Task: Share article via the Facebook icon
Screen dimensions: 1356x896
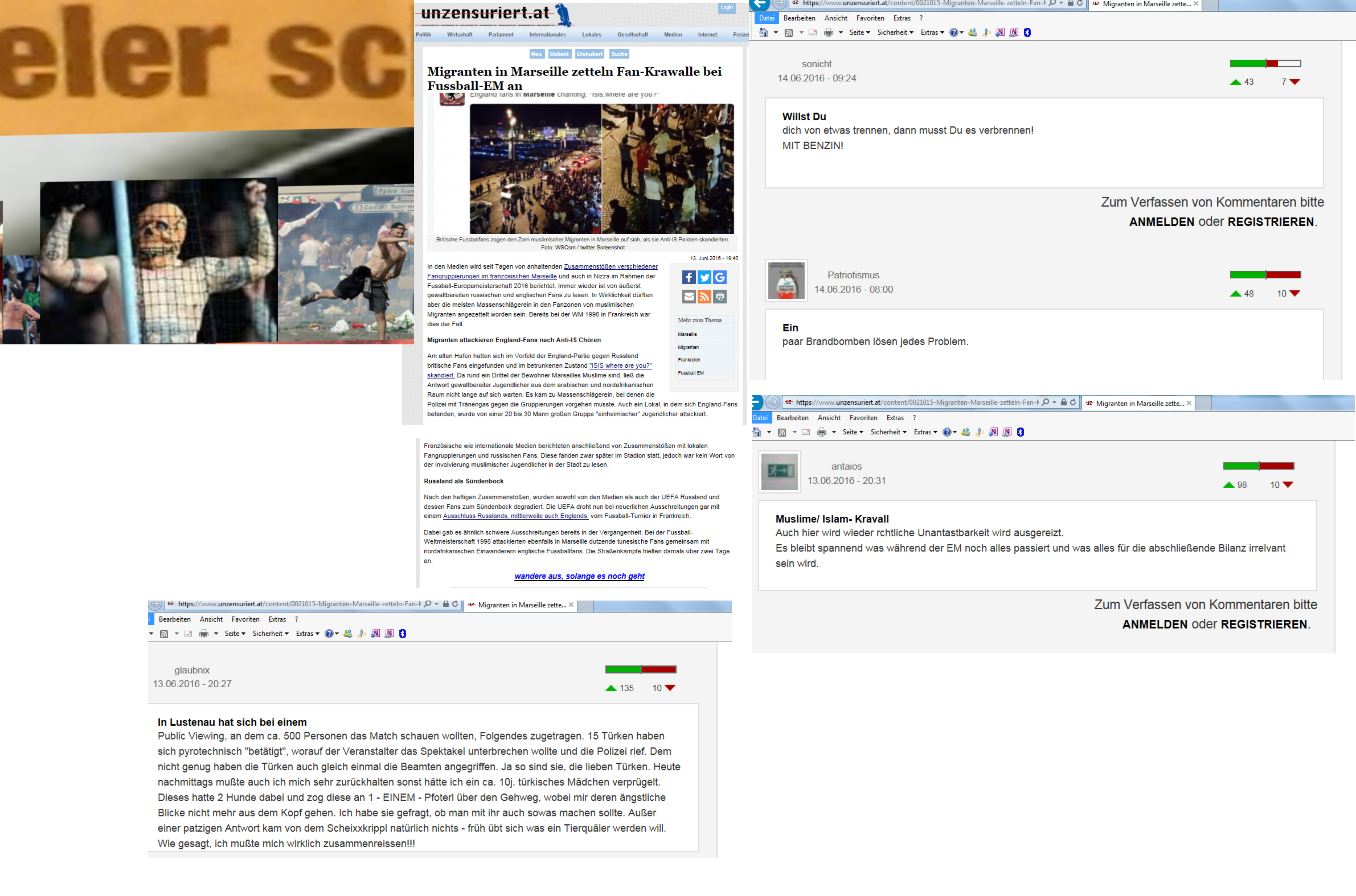Action: [689, 278]
